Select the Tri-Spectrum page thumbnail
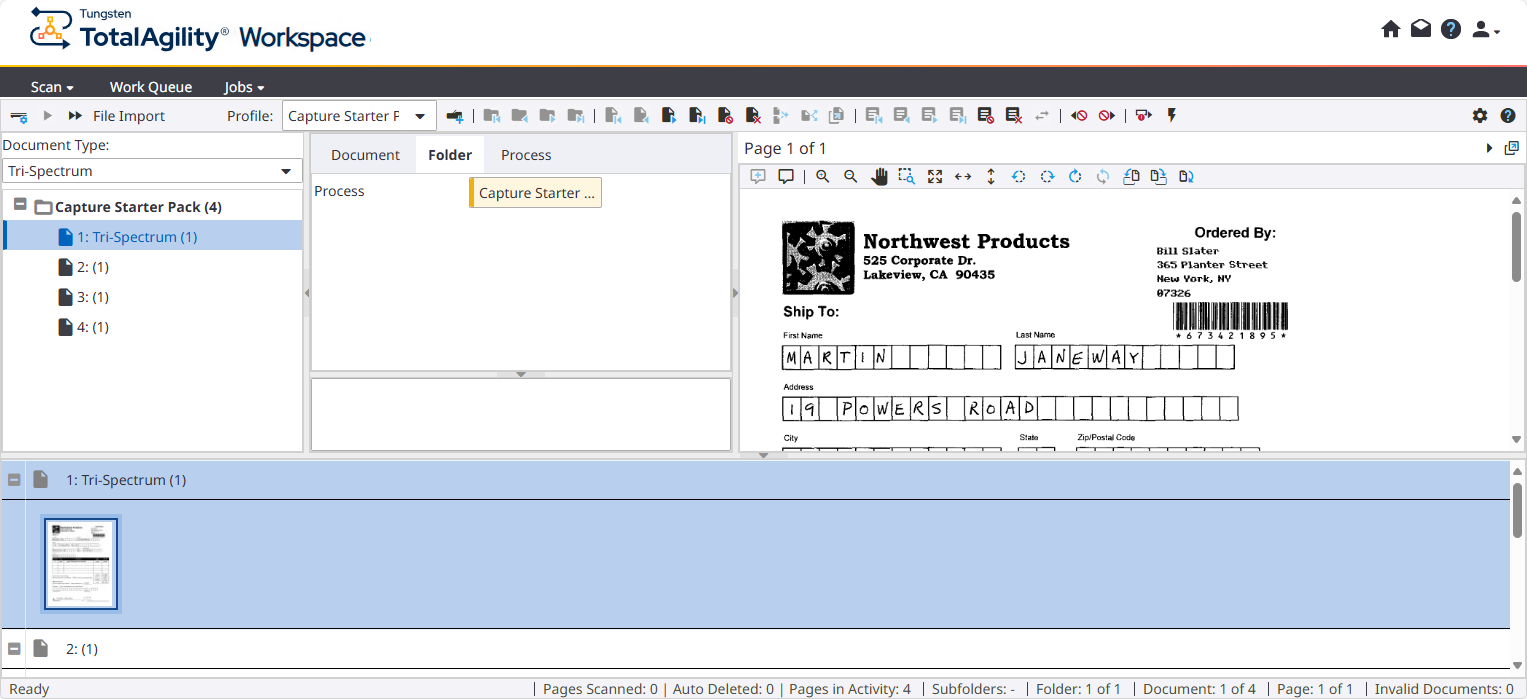This screenshot has height=699, width=1527. [x=81, y=564]
